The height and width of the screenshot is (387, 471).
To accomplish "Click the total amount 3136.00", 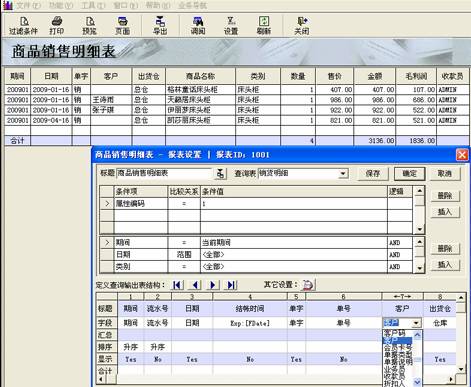I will tap(375, 141).
